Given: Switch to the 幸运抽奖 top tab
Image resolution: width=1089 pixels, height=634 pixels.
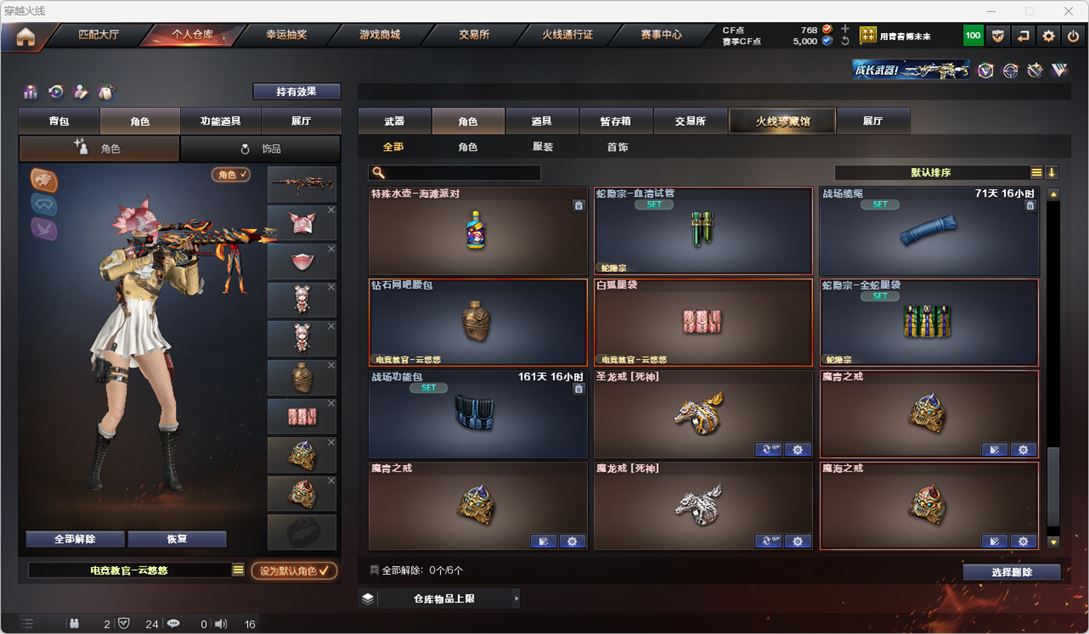Looking at the screenshot, I should (286, 35).
